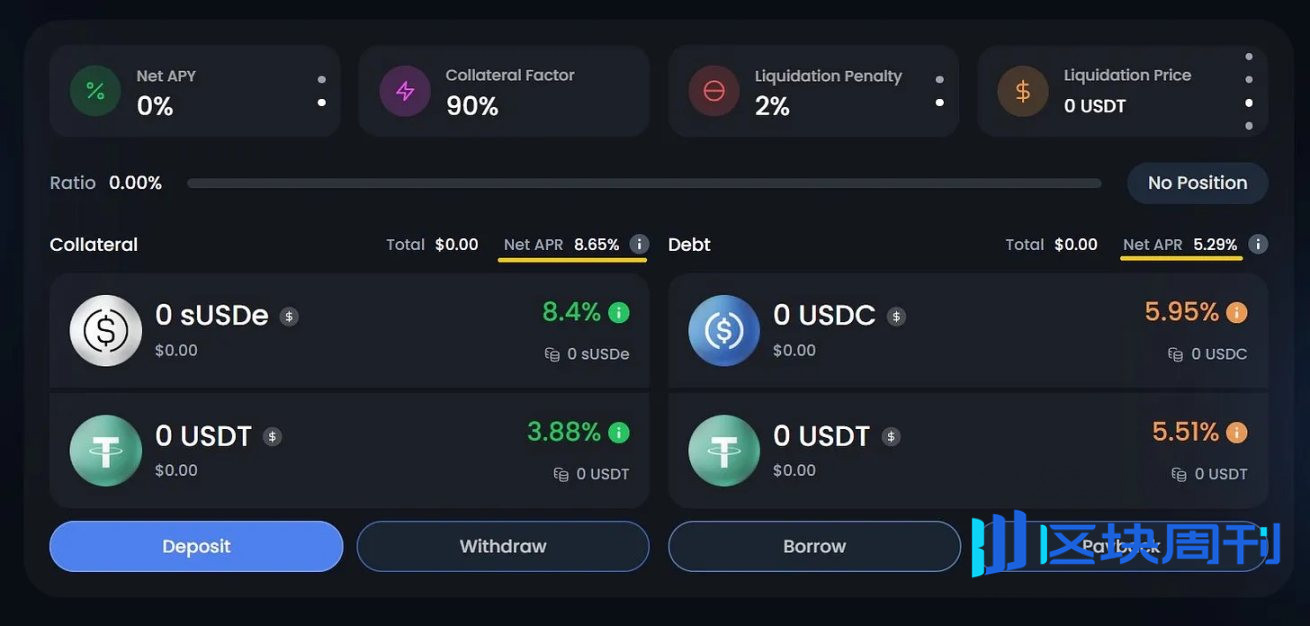Viewport: 1310px width, 626px height.
Task: Click the orange info icon next to 5.51%
Action: point(1237,433)
